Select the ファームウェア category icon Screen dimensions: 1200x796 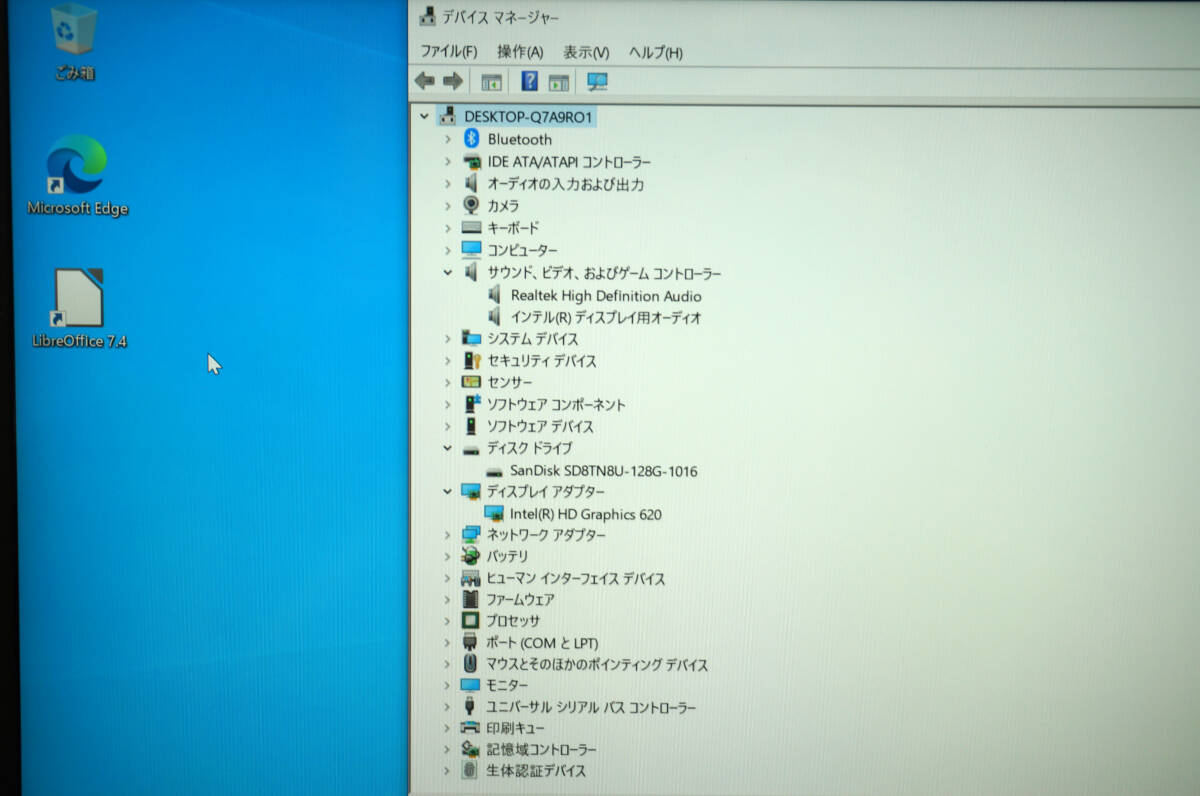point(471,599)
